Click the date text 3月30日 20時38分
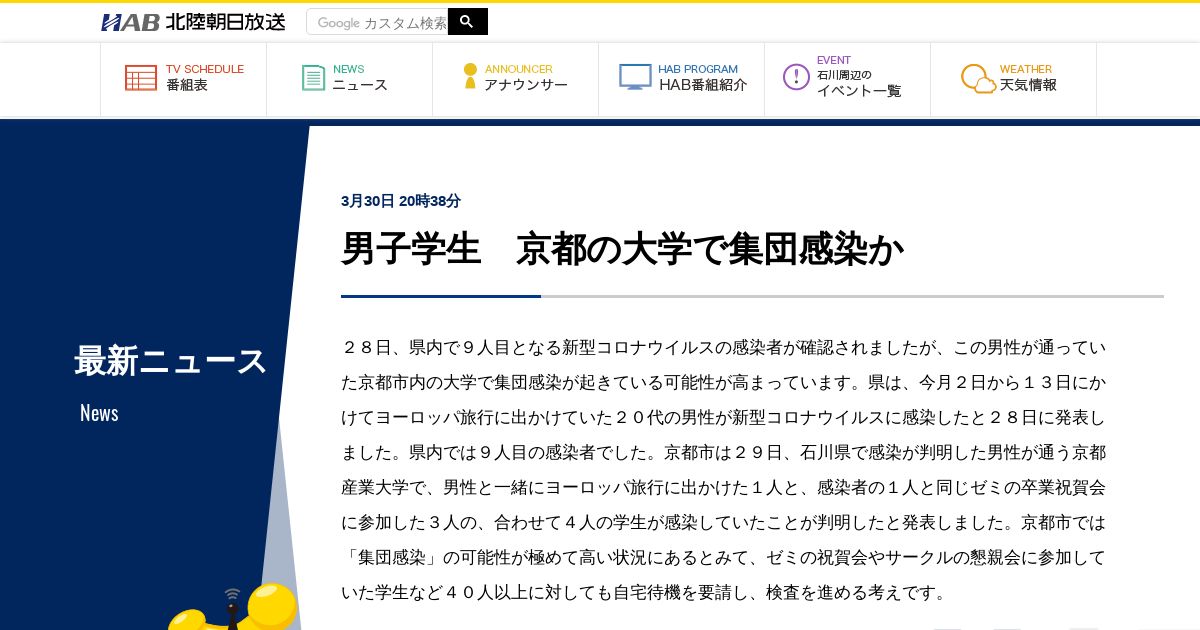 point(401,201)
